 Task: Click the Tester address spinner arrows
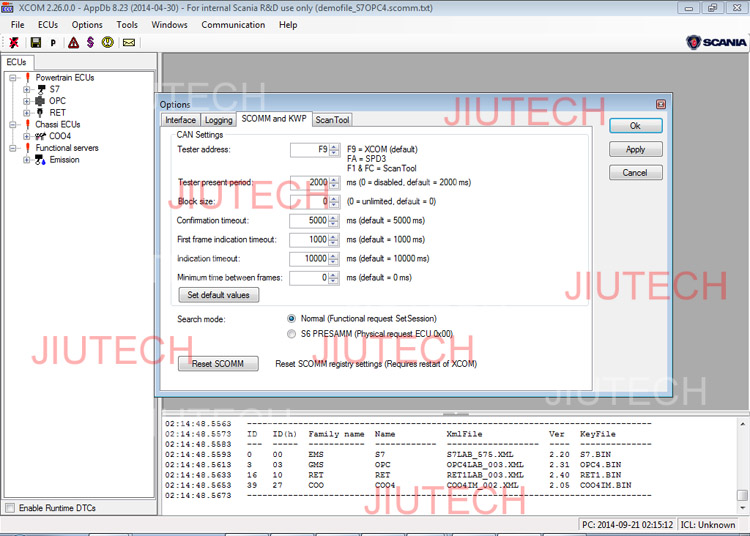[x=334, y=150]
